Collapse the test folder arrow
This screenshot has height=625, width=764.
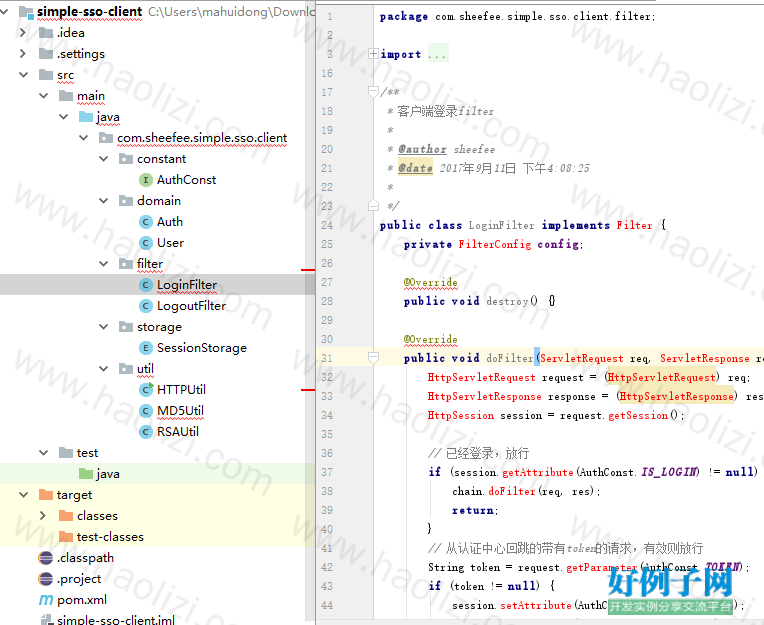pyautogui.click(x=43, y=453)
